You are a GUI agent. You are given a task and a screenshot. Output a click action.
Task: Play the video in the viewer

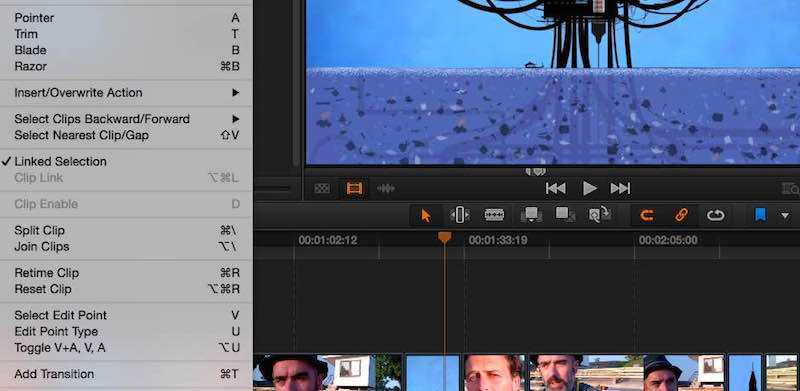(x=589, y=188)
